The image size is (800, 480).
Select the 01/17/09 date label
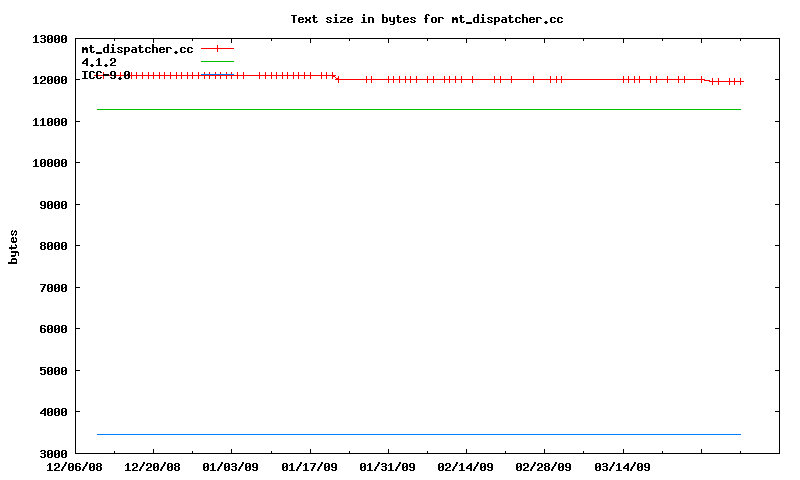(309, 467)
